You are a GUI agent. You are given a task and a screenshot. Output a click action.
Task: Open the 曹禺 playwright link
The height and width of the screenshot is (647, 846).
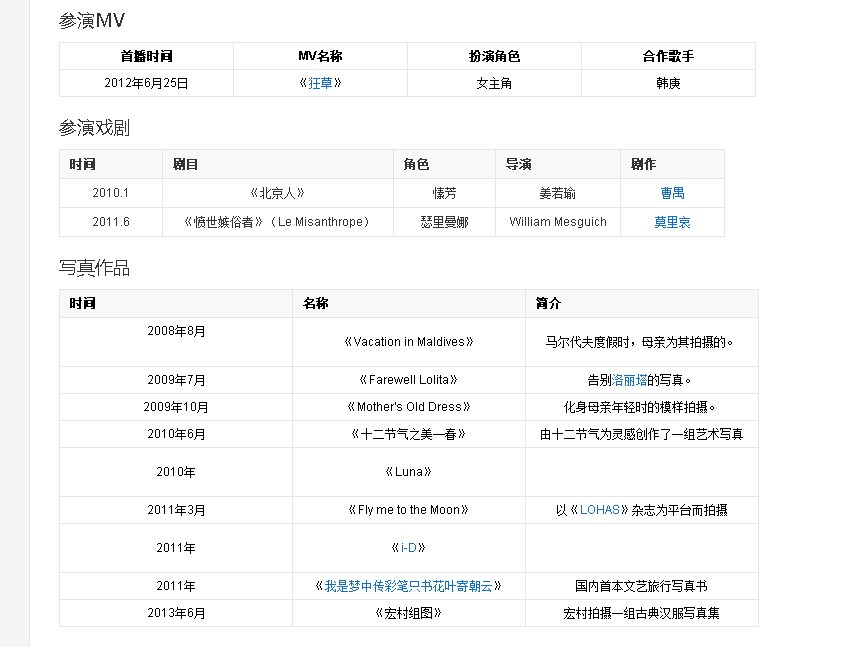coord(673,192)
